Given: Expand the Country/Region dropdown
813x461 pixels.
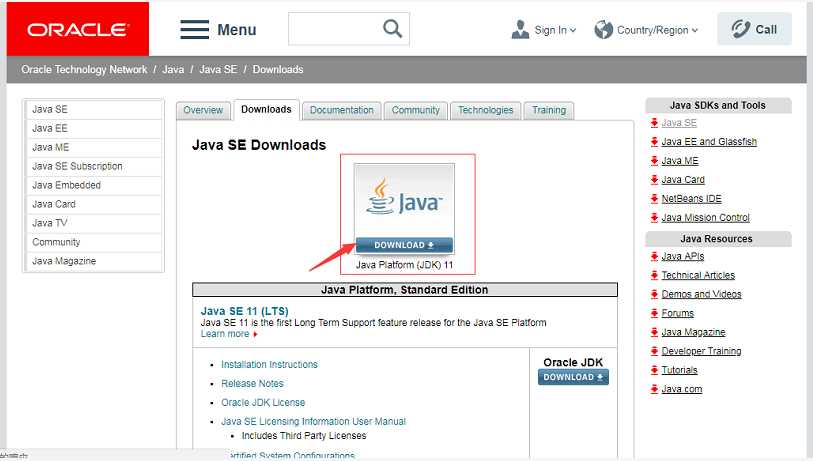Looking at the screenshot, I should (695, 30).
